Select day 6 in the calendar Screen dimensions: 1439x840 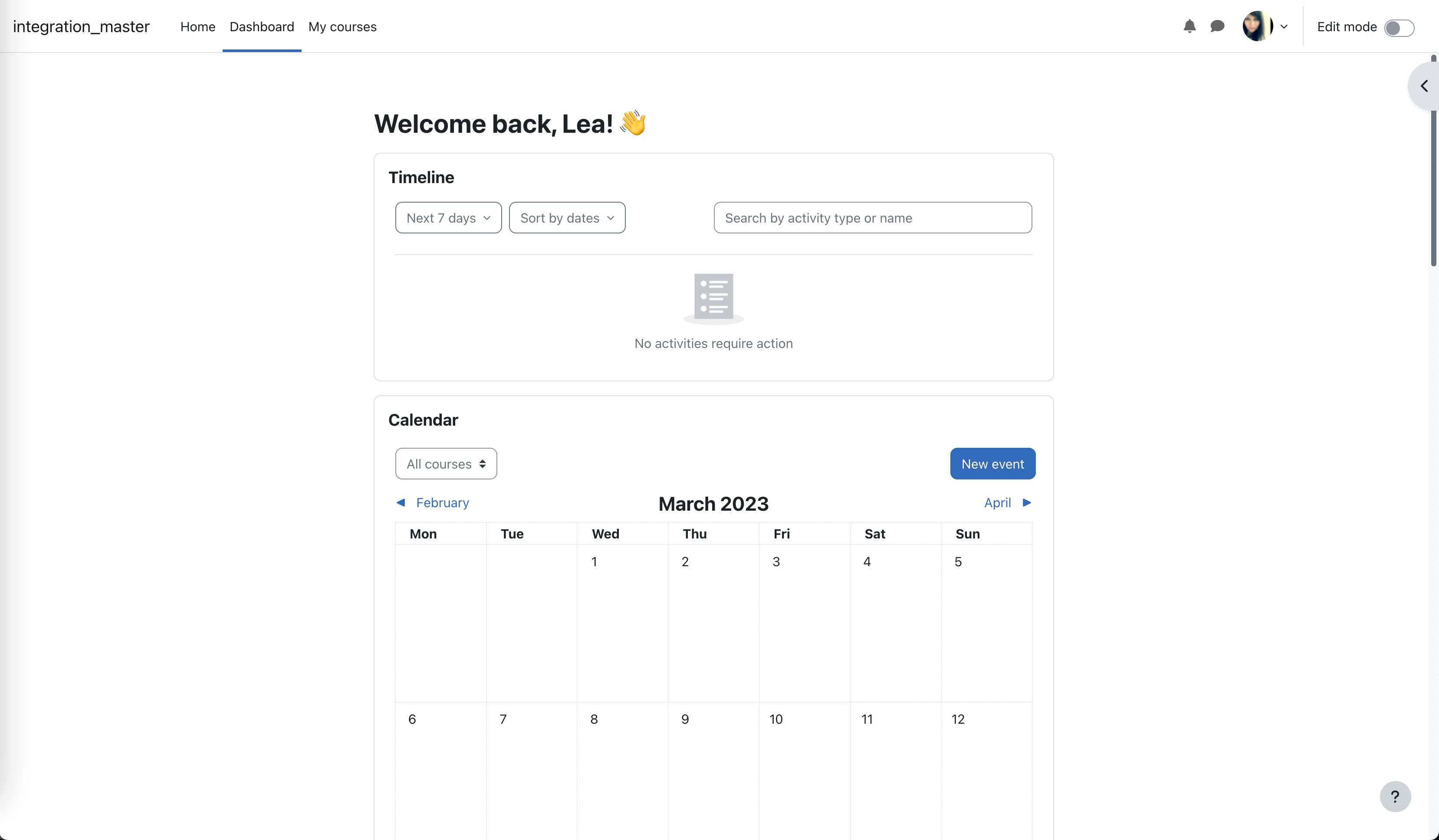click(412, 719)
